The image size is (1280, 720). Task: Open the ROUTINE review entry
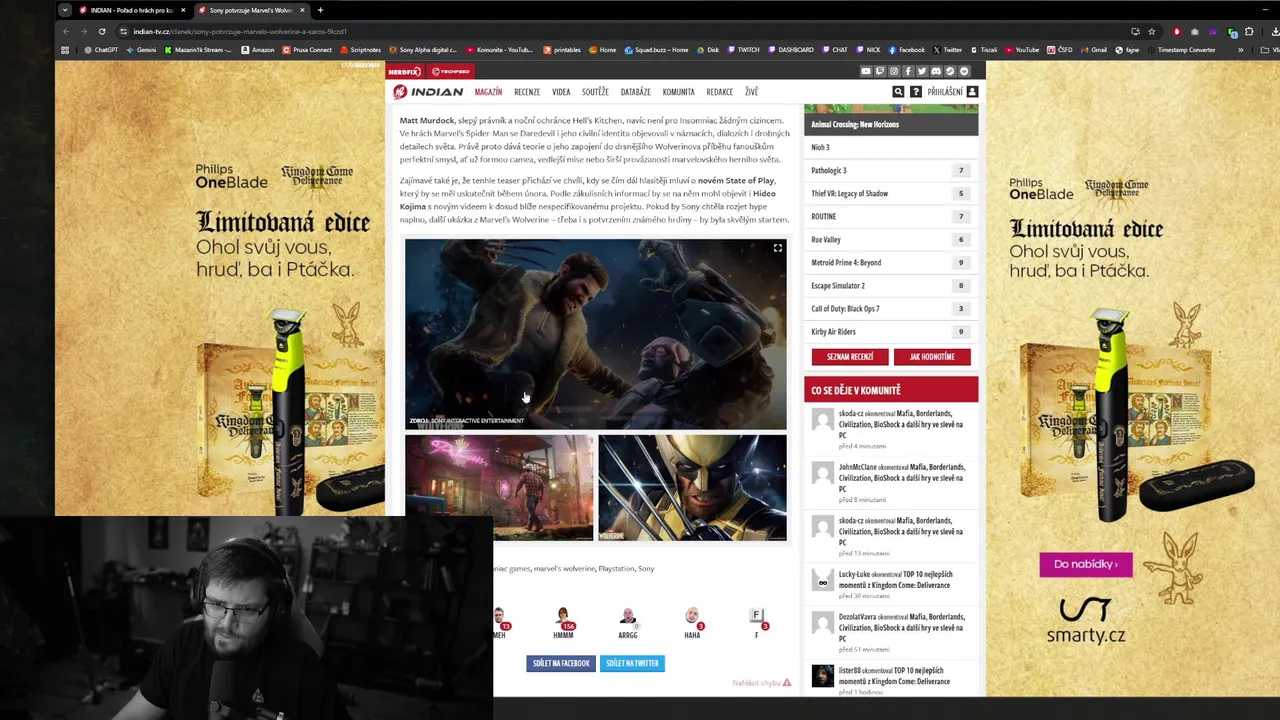[890, 216]
